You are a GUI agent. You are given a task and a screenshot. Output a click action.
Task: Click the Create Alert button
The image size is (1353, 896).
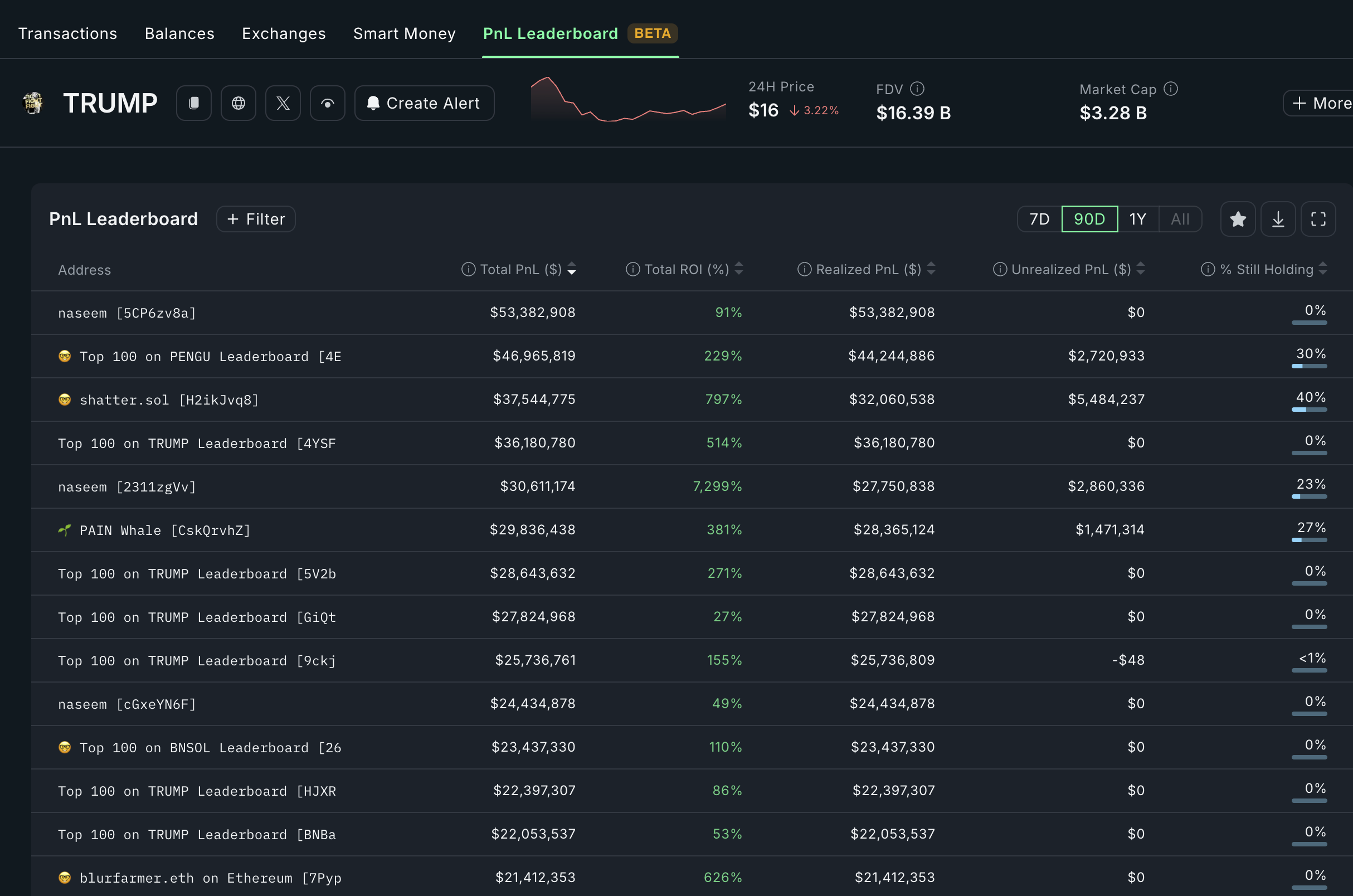pos(424,103)
